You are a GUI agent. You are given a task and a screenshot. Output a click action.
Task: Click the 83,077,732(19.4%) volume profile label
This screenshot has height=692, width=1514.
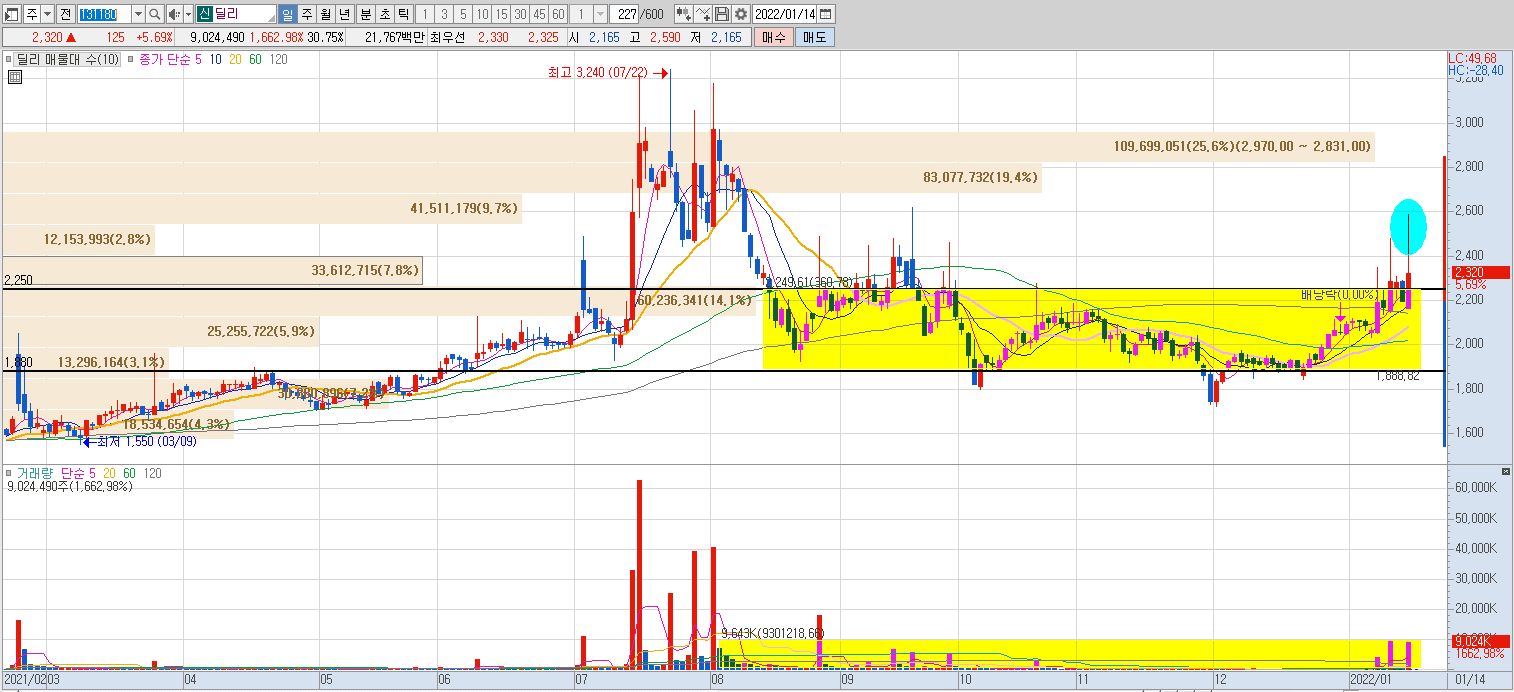pyautogui.click(x=980, y=177)
